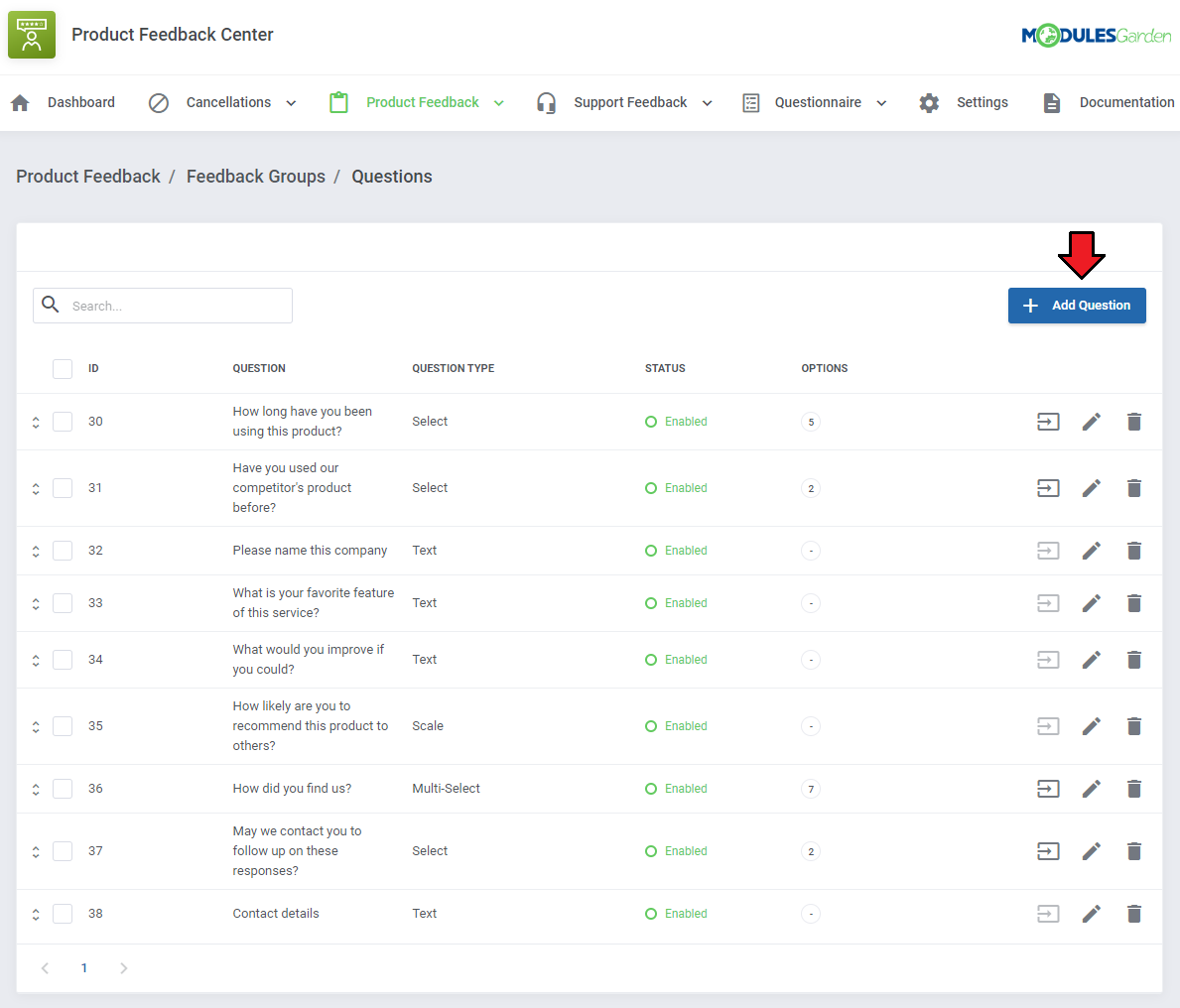The image size is (1180, 1008).
Task: Check the box for question 32
Action: click(63, 551)
